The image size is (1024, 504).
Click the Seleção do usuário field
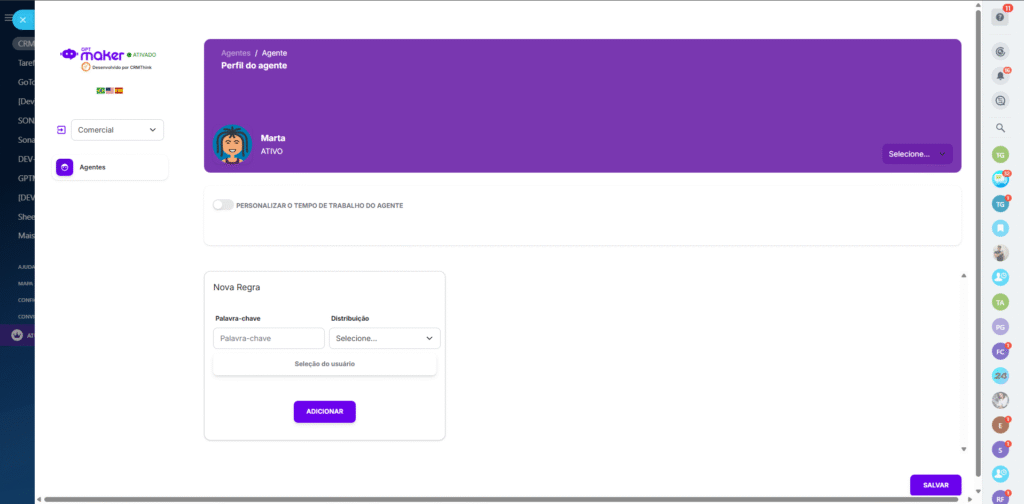[324, 364]
